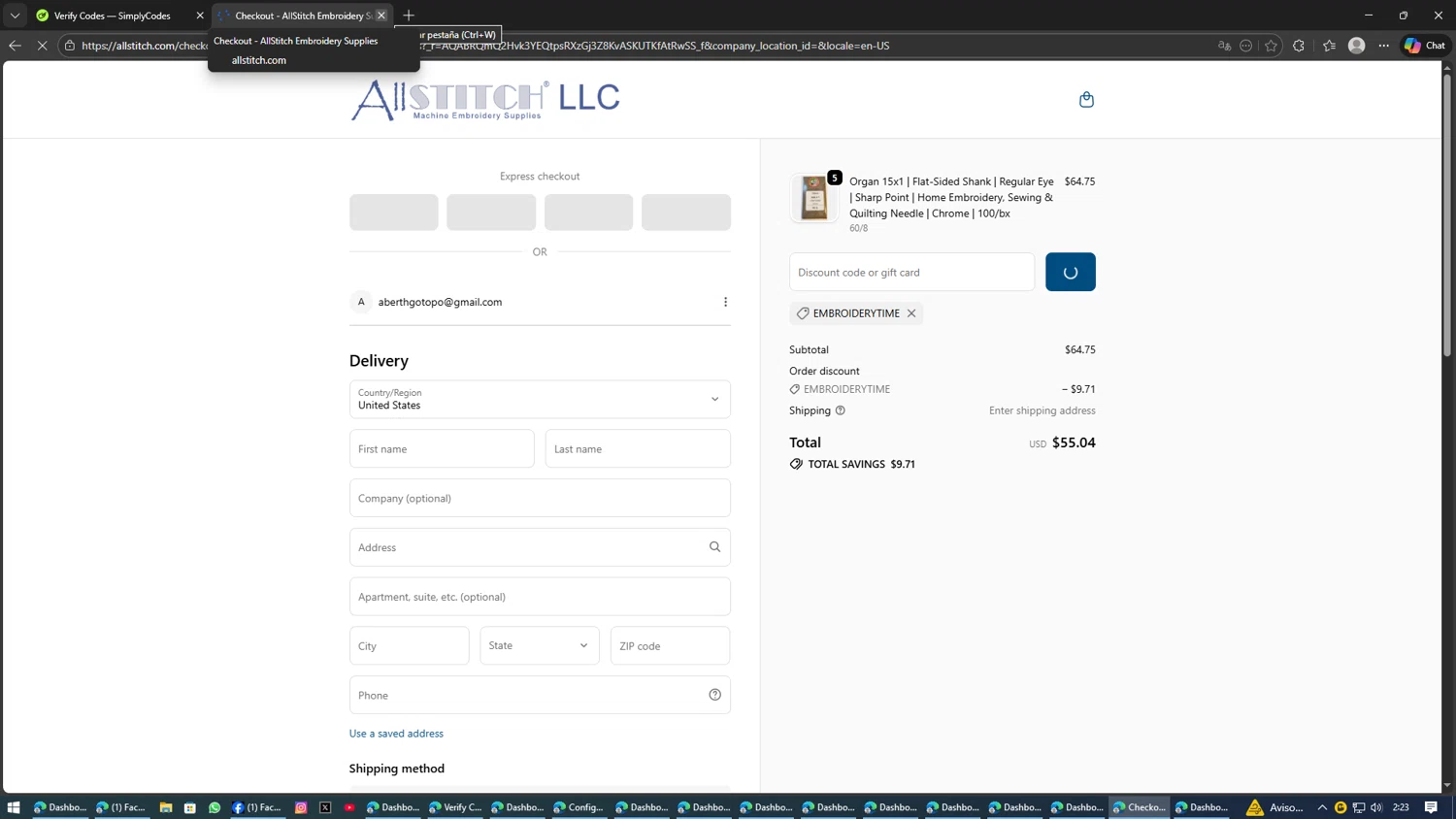Screen dimensions: 1456x819
Task: Open Verify C... window in taskbar
Action: point(455,807)
